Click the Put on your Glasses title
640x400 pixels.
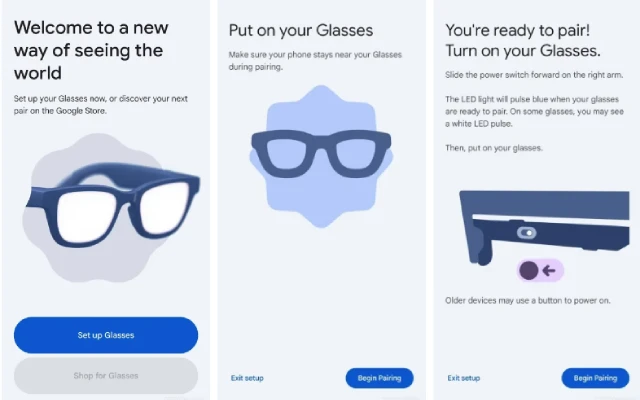coord(301,30)
